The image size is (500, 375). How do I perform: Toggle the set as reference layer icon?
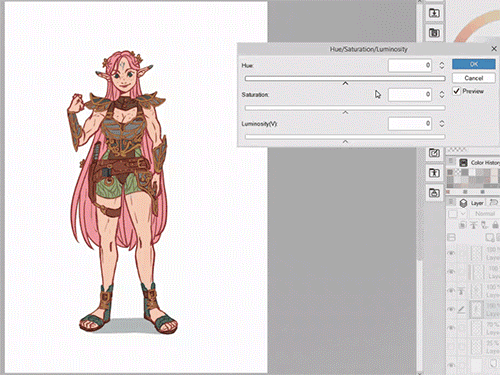(x=474, y=225)
